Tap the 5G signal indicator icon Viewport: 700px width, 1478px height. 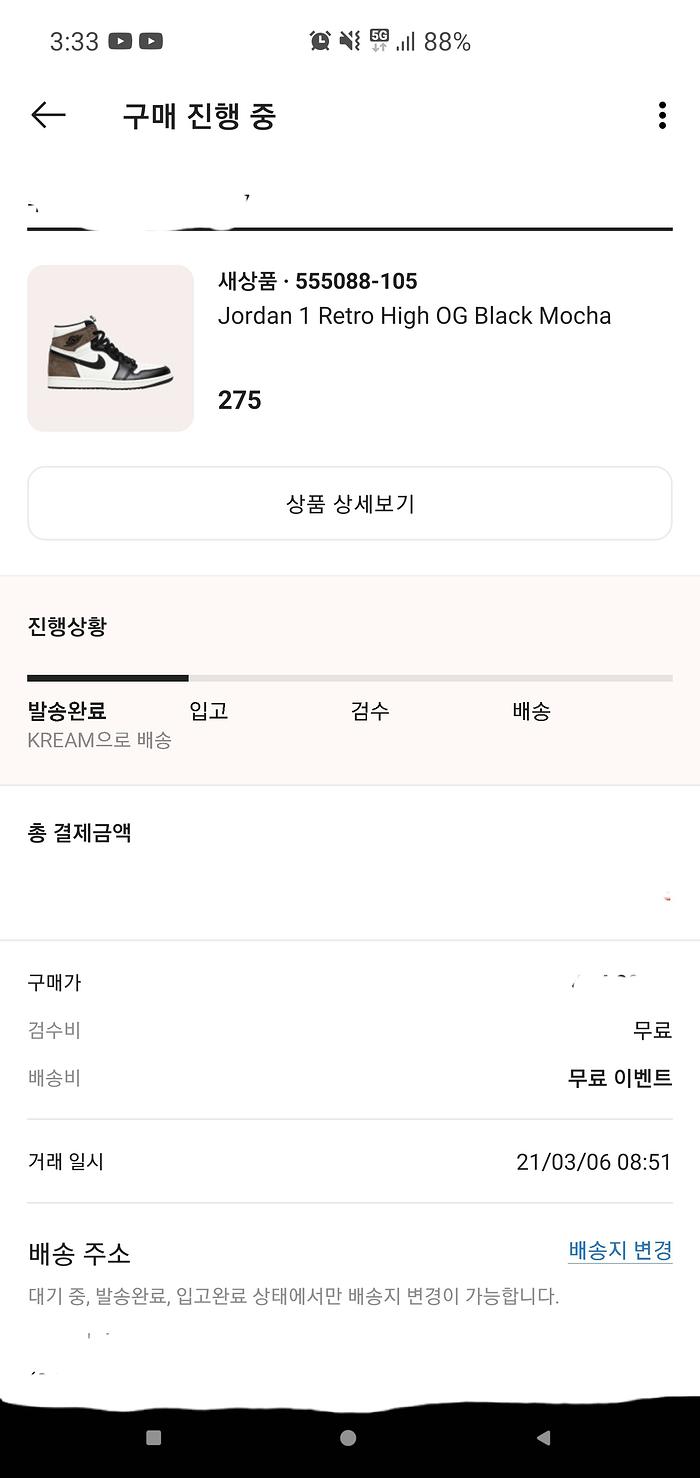pyautogui.click(x=379, y=40)
